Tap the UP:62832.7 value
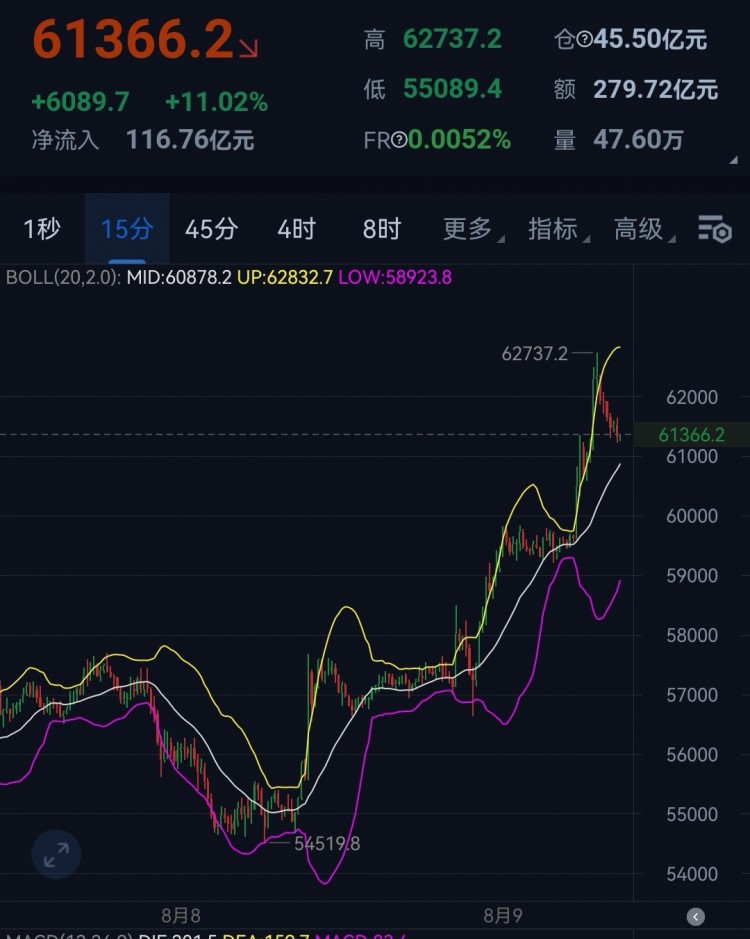Viewport: 750px width, 939px height. click(x=285, y=278)
